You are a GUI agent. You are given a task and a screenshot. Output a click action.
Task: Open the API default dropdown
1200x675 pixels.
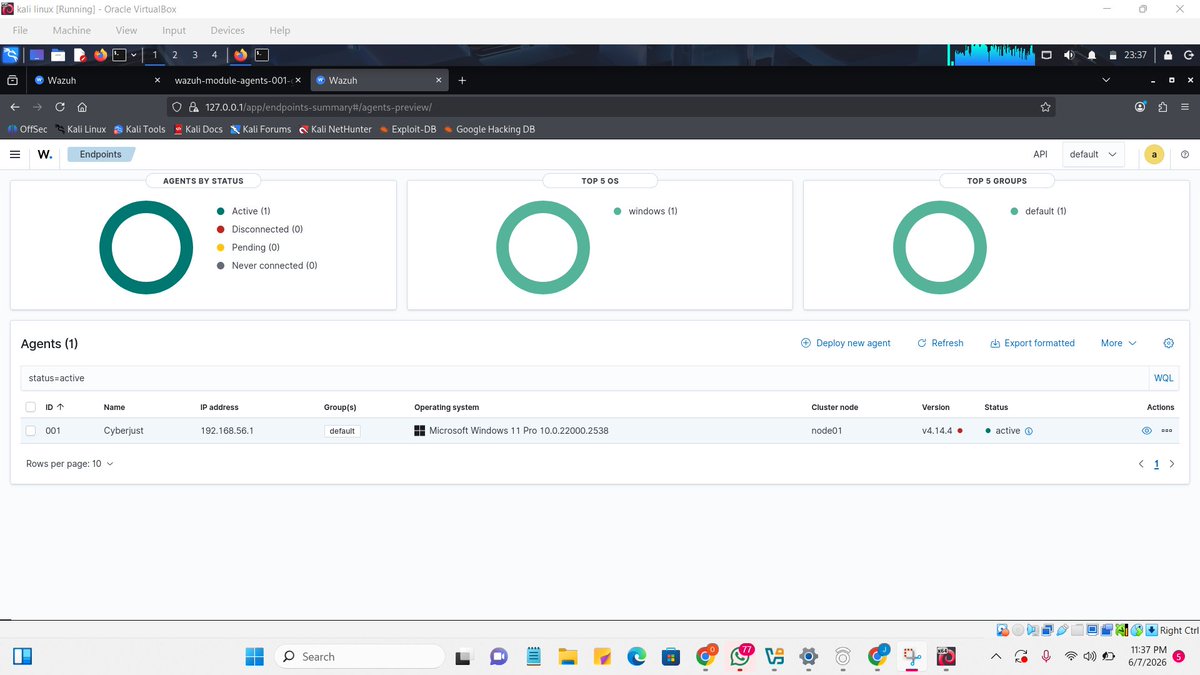[1092, 154]
